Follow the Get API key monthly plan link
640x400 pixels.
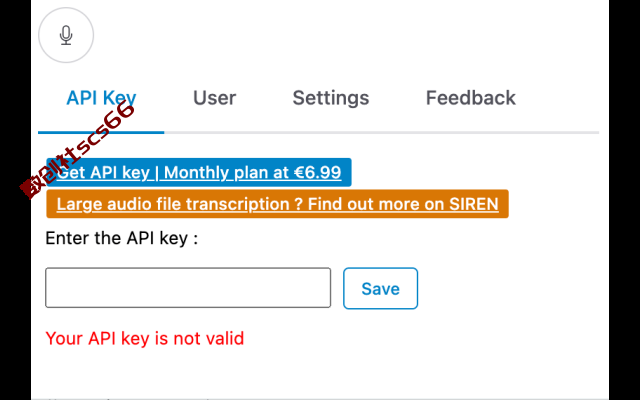pos(199,172)
